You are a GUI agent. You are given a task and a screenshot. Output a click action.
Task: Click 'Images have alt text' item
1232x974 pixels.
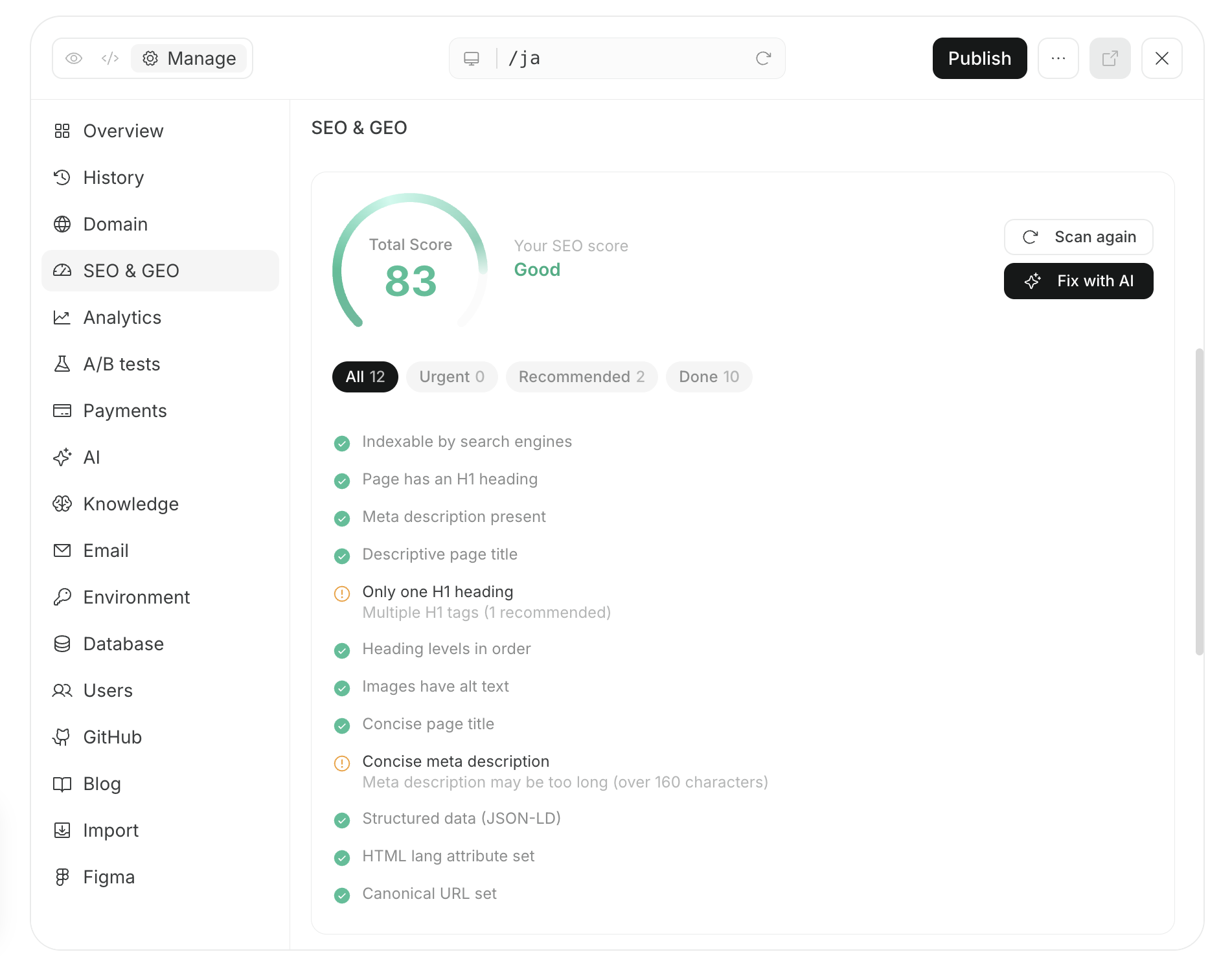(x=435, y=686)
